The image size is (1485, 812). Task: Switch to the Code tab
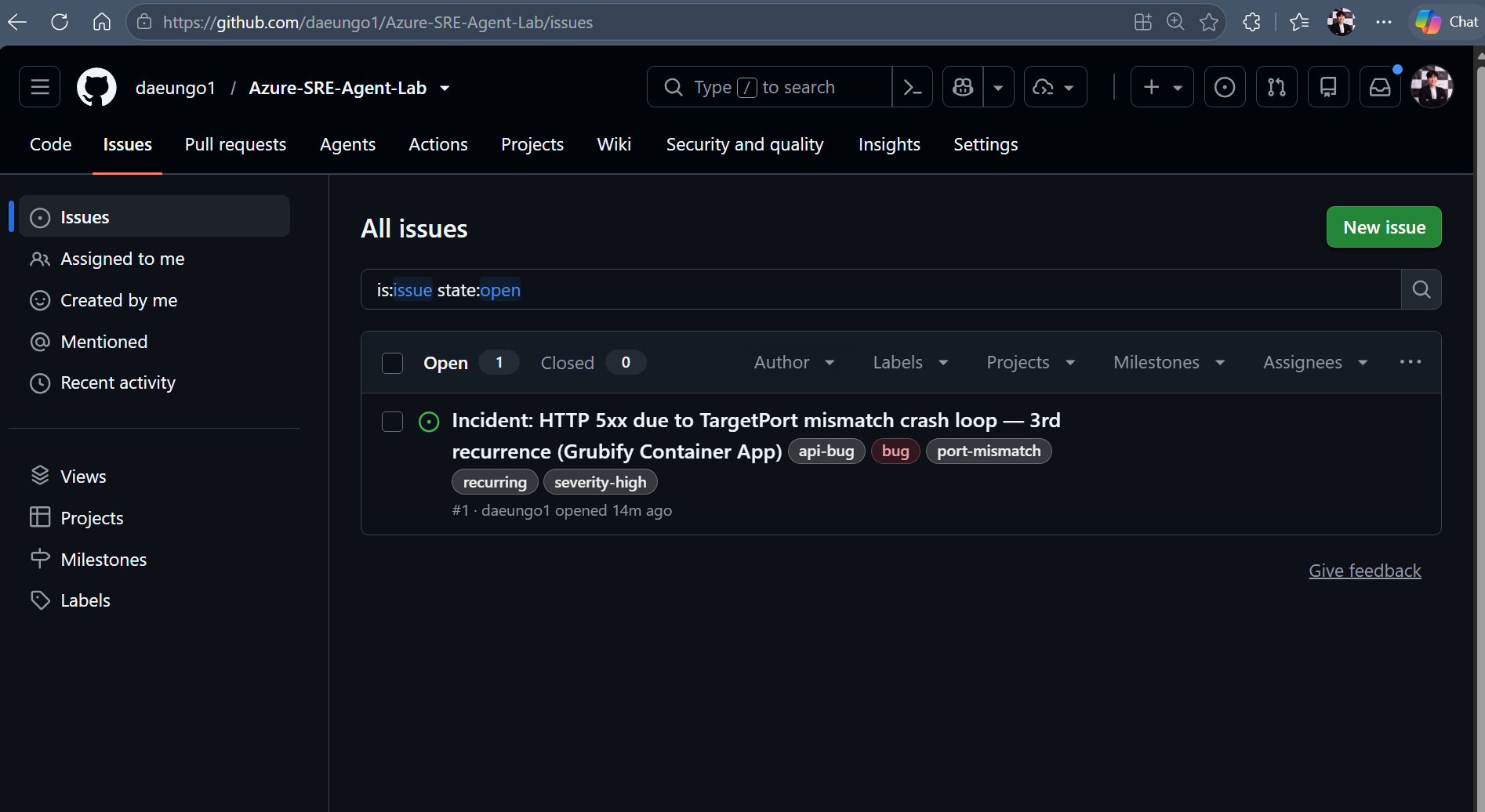tap(50, 144)
